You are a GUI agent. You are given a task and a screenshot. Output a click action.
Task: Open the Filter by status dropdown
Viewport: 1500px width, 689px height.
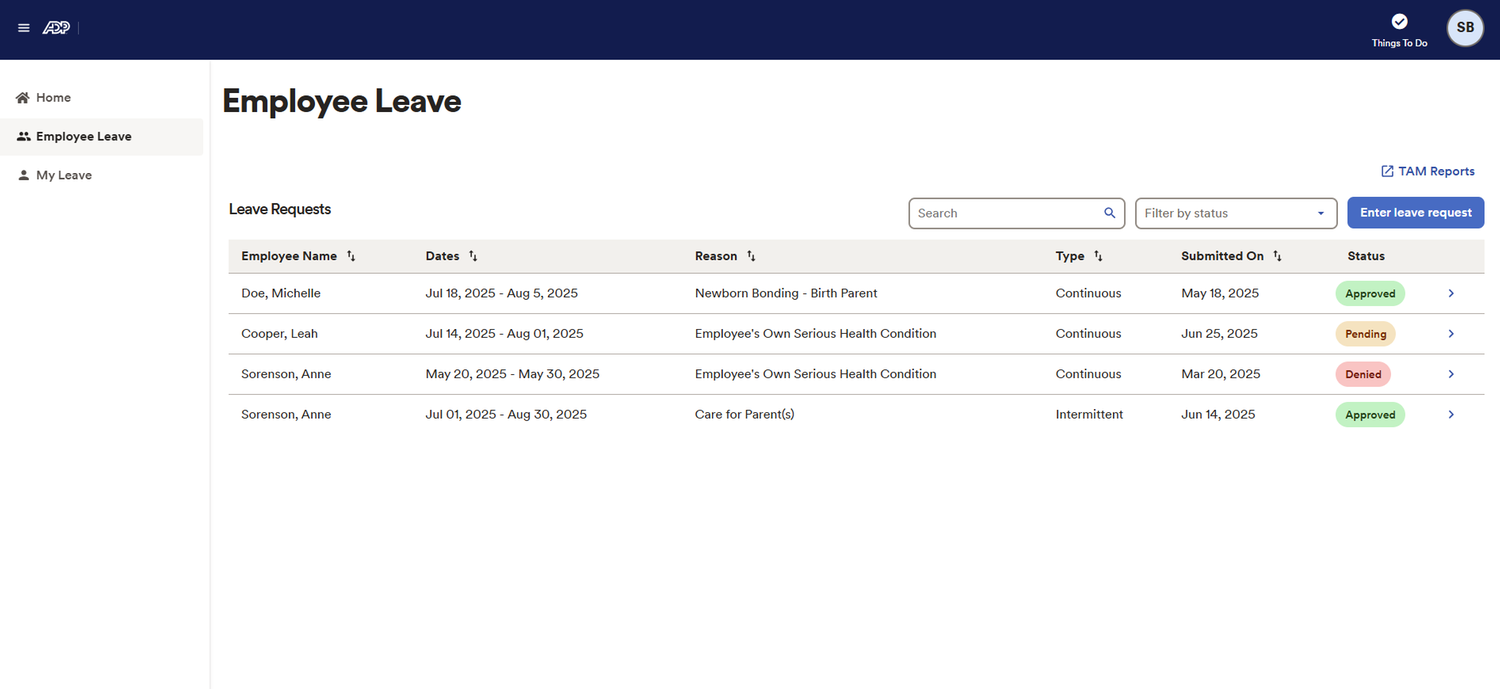(x=1236, y=212)
